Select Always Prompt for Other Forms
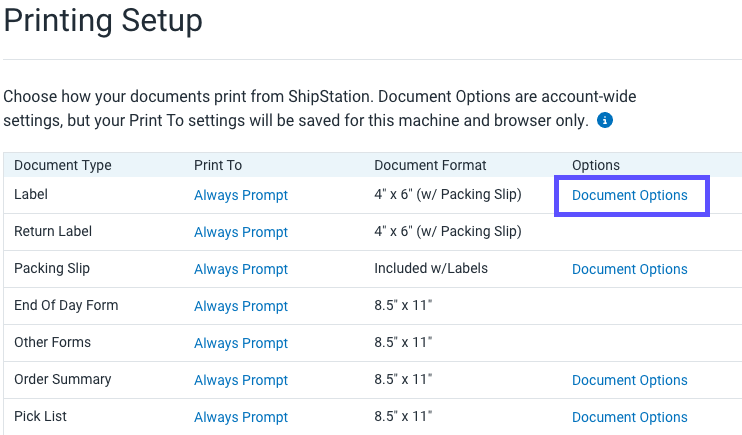Image resolution: width=742 pixels, height=435 pixels. (241, 343)
